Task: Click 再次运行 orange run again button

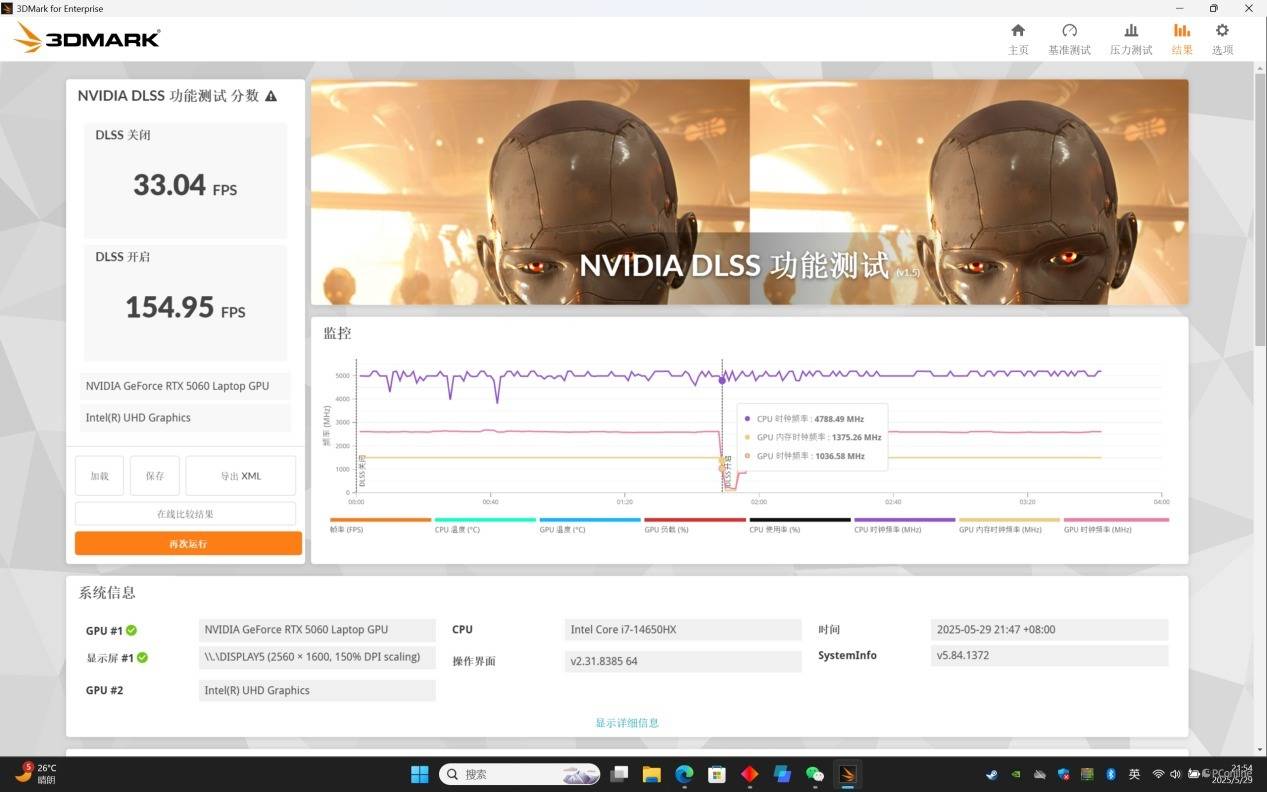Action: click(x=188, y=544)
